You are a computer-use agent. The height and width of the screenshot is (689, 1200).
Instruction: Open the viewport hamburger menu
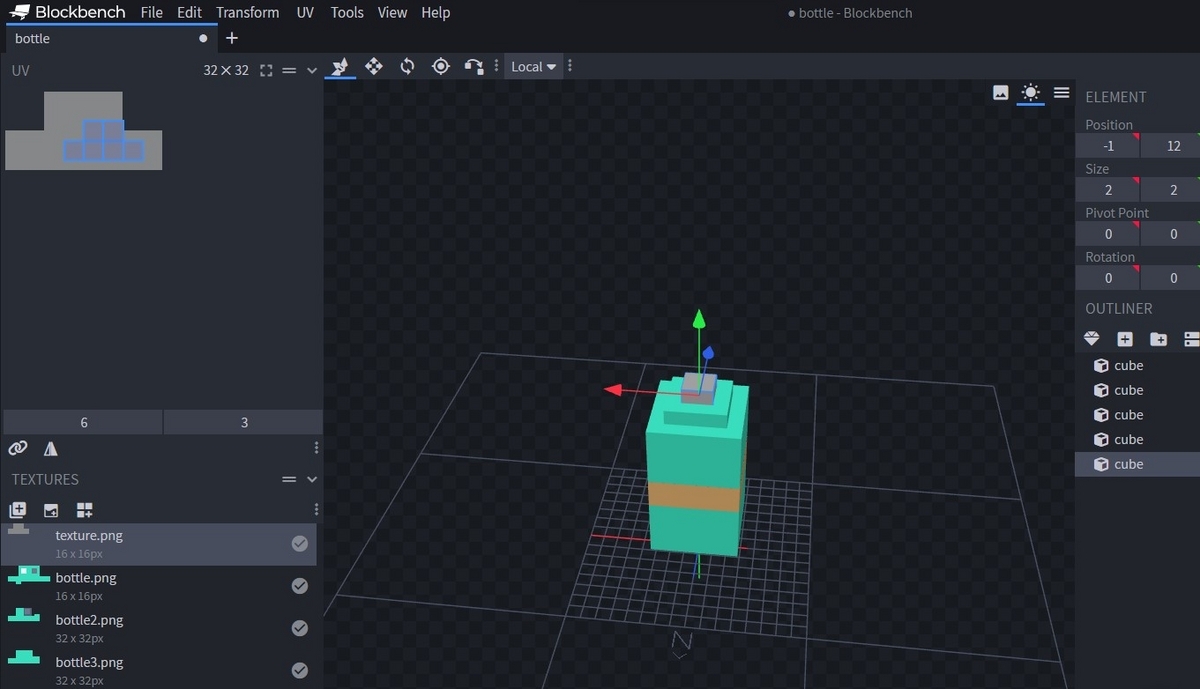(1061, 93)
